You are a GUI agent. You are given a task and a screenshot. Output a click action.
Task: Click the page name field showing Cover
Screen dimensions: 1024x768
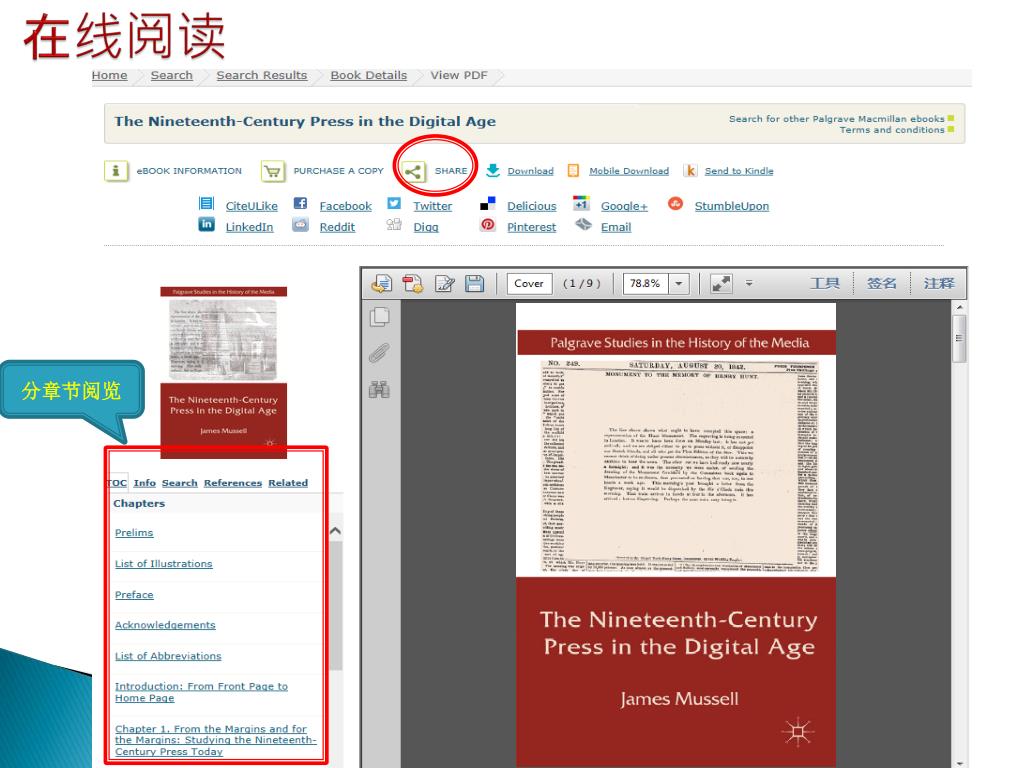tap(529, 283)
